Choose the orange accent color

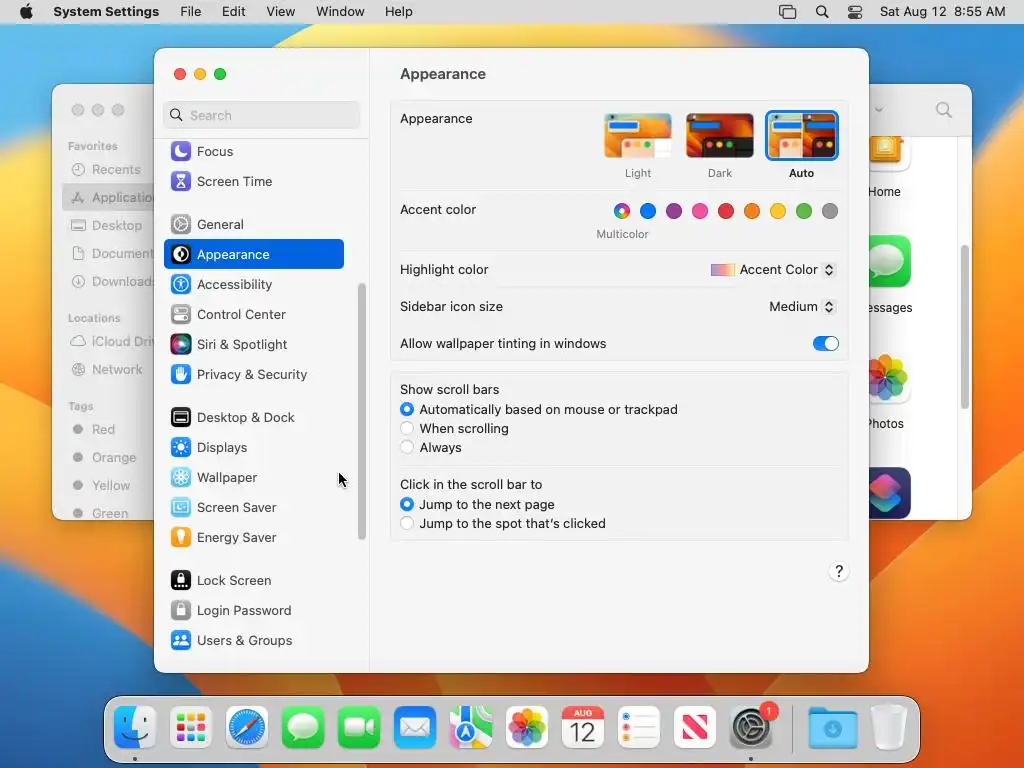pyautogui.click(x=752, y=211)
